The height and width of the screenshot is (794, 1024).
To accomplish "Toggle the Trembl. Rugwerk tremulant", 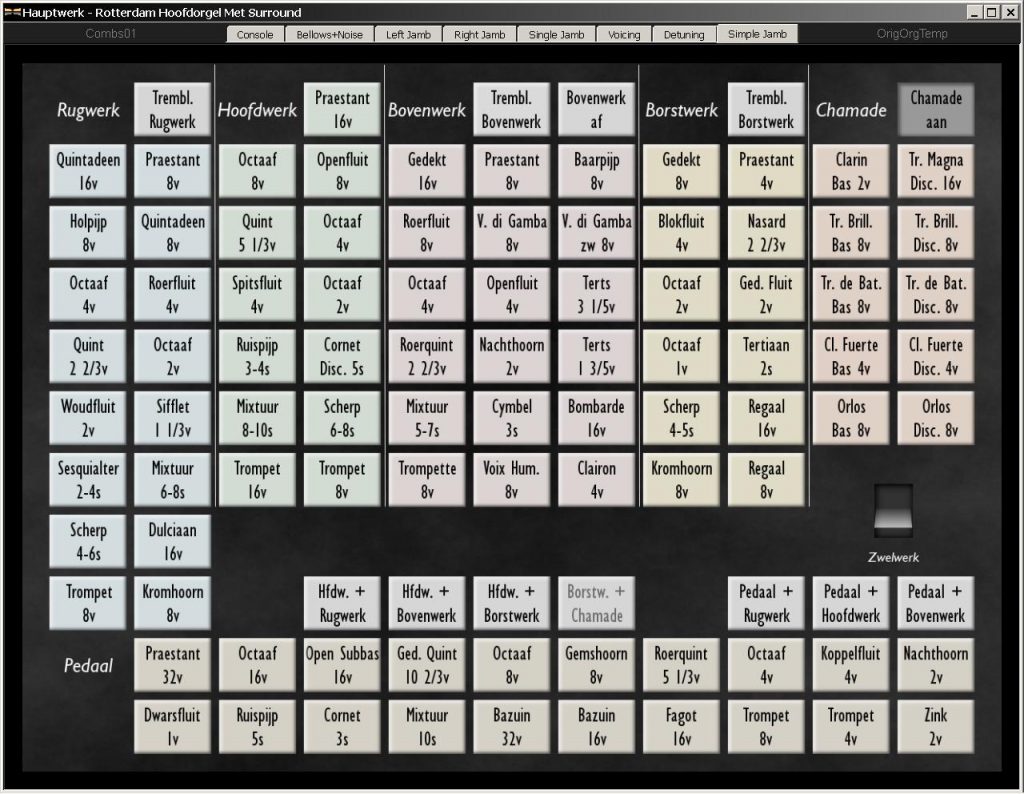I will tap(172, 109).
